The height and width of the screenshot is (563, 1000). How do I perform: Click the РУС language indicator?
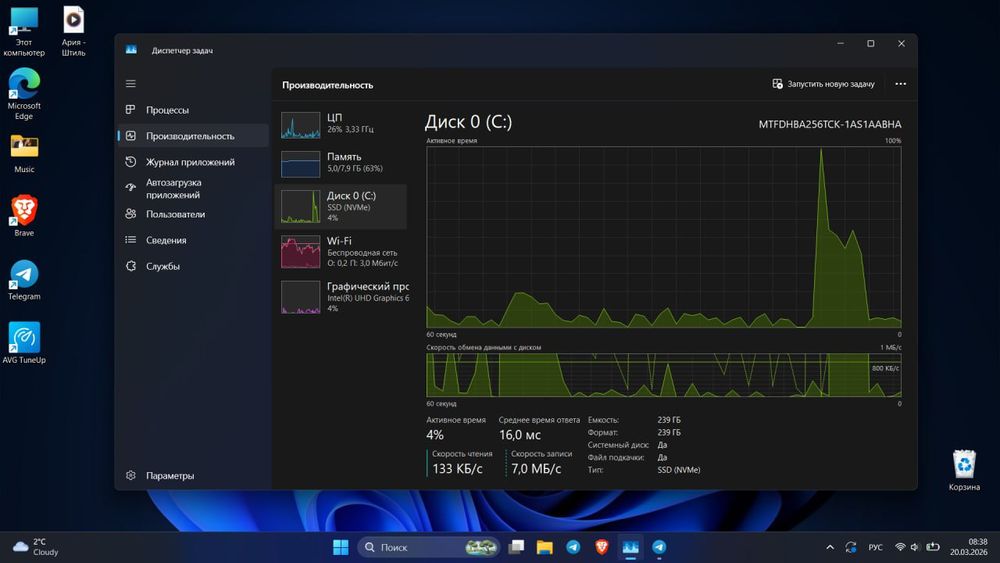876,547
